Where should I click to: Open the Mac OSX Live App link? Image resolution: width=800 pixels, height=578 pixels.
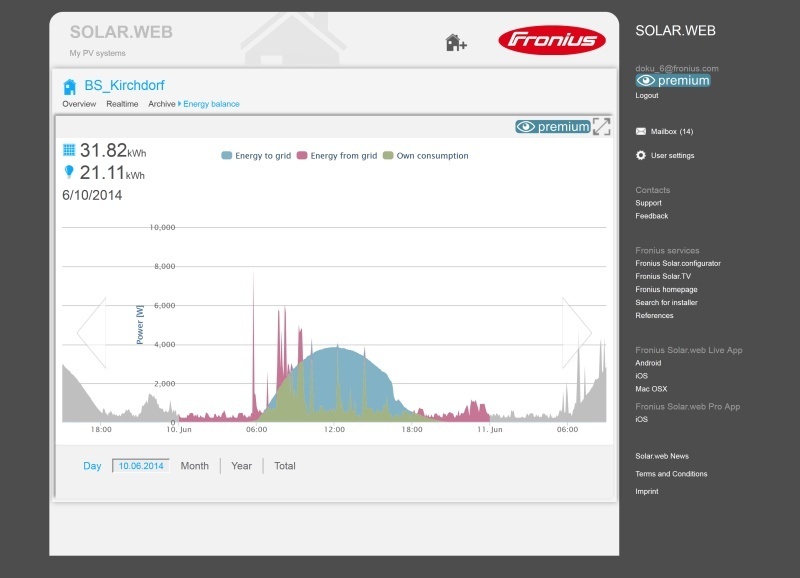(x=651, y=389)
